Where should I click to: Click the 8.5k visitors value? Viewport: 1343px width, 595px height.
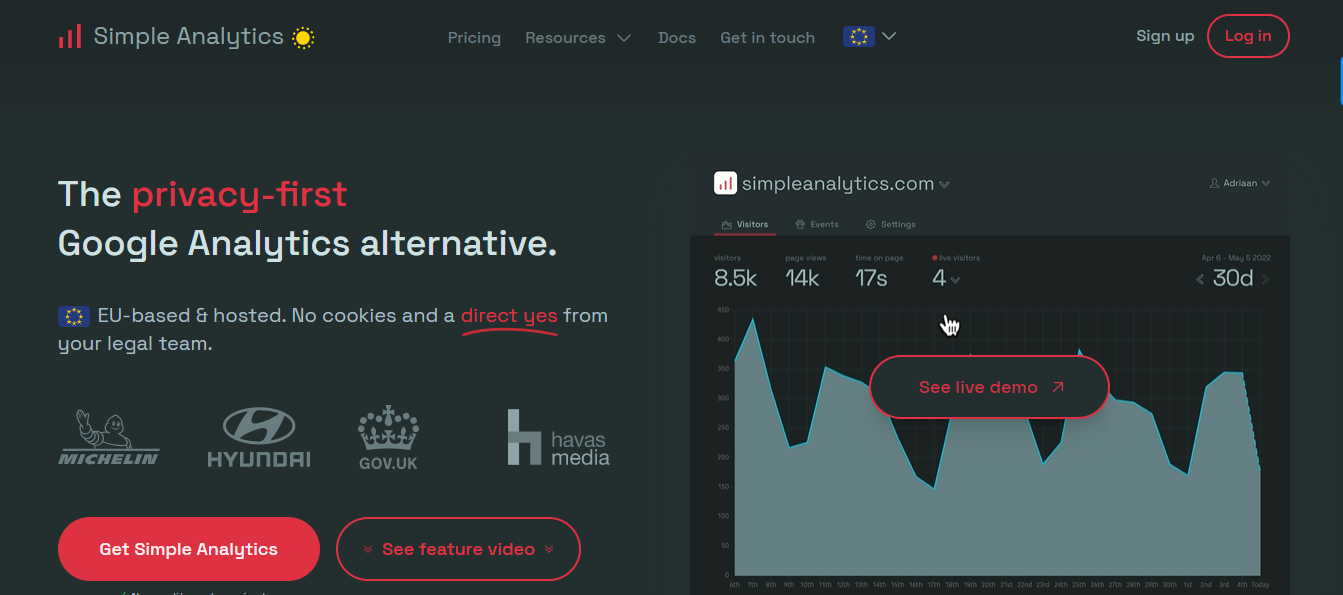[x=735, y=278]
